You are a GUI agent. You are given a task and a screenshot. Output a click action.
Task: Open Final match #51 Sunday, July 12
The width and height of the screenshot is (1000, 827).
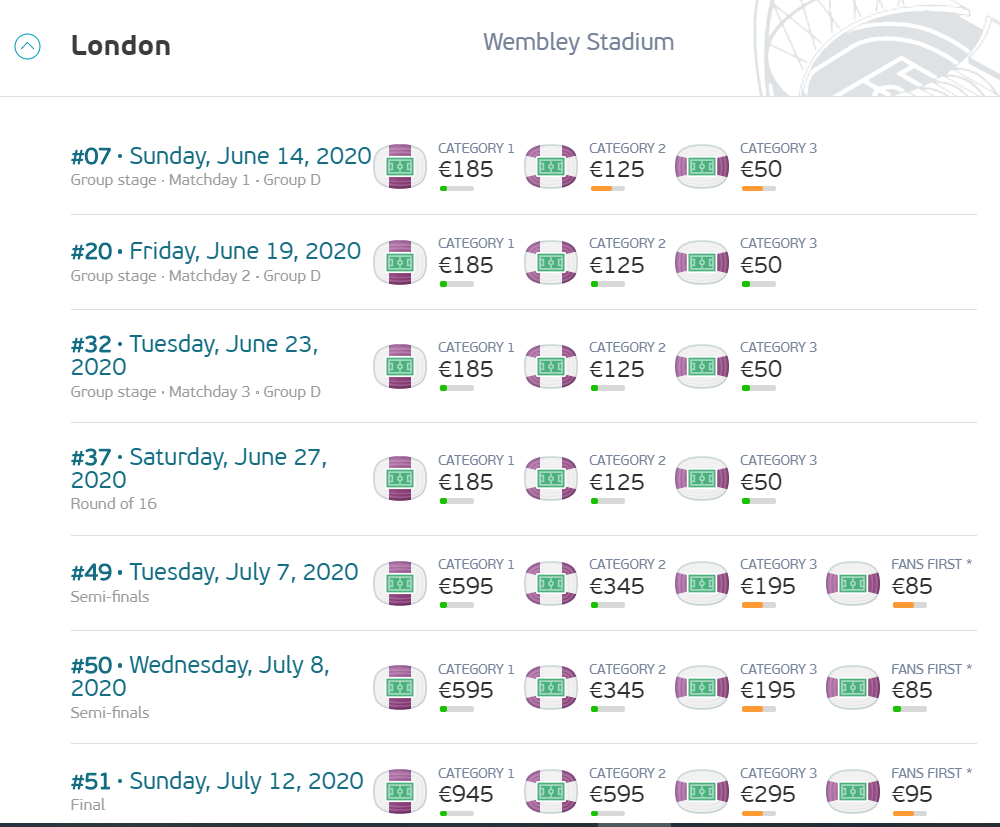(217, 781)
